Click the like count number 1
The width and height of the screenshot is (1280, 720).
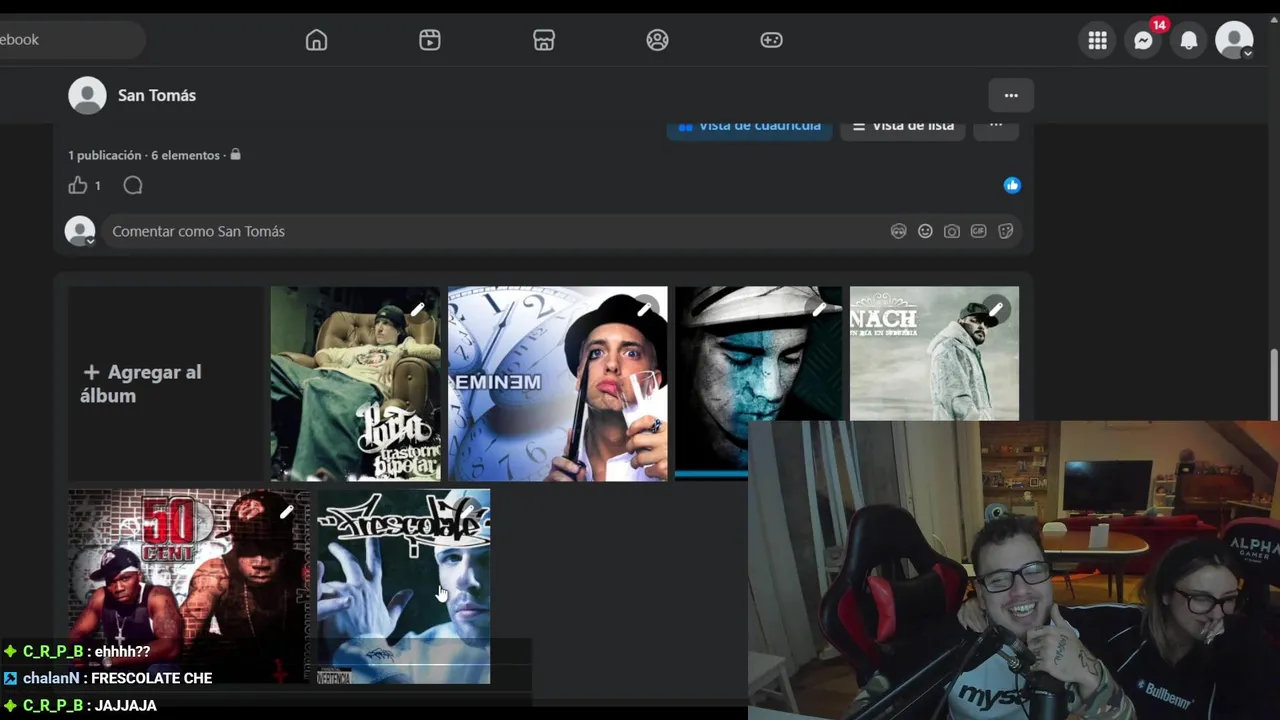click(97, 186)
